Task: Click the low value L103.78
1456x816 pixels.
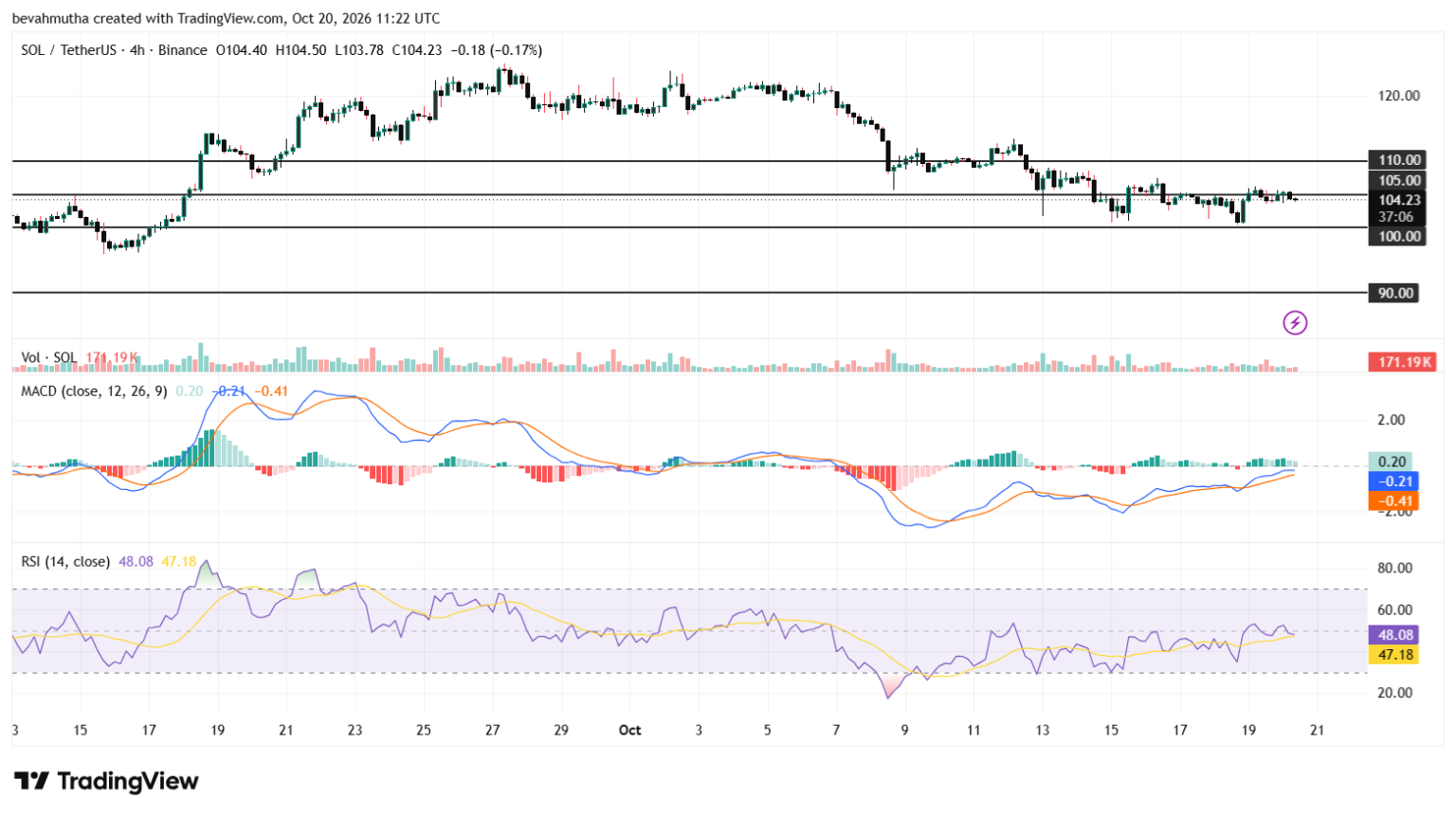Action: (358, 50)
